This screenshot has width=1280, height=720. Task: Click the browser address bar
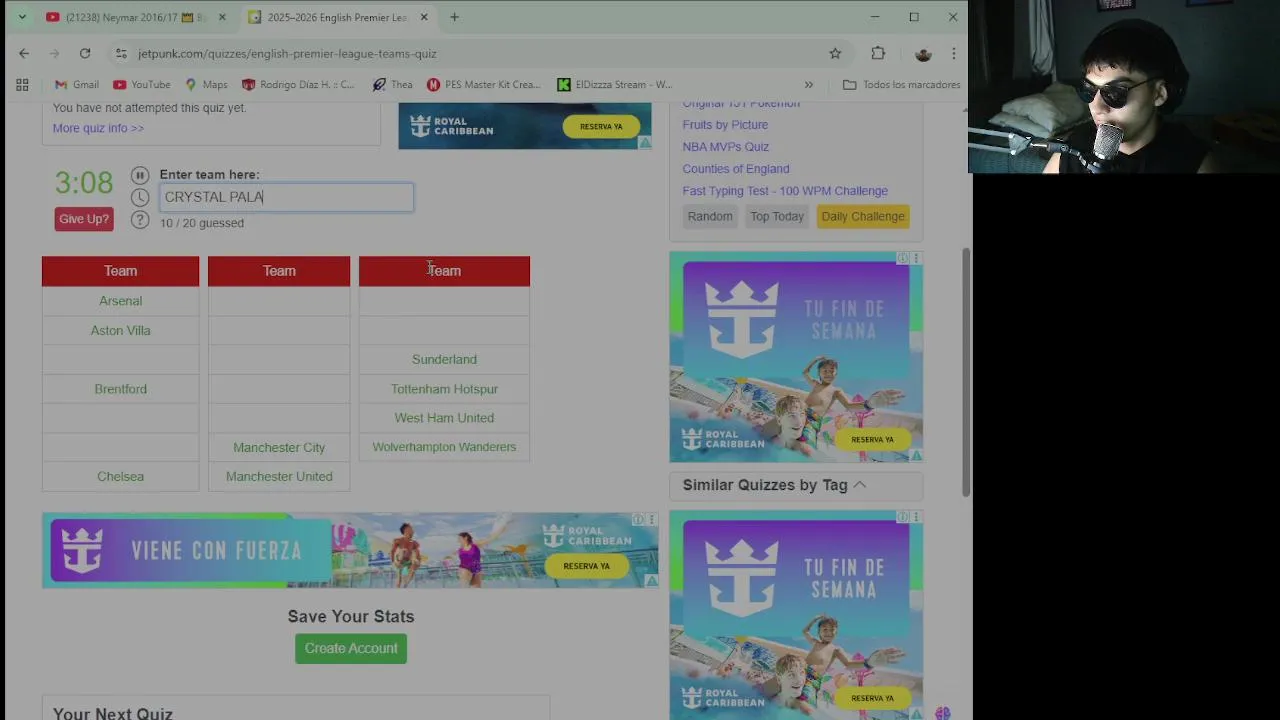click(x=470, y=54)
